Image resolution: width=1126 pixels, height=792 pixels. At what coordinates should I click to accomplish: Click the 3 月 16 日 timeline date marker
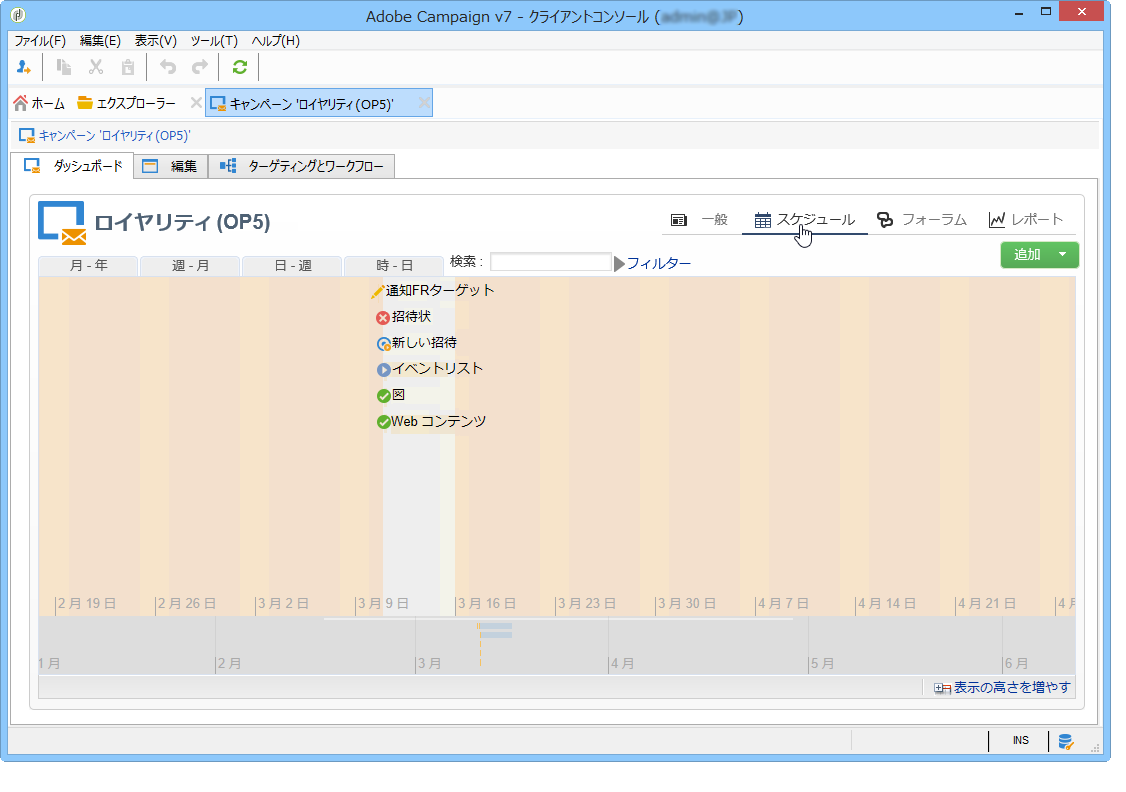tap(487, 603)
